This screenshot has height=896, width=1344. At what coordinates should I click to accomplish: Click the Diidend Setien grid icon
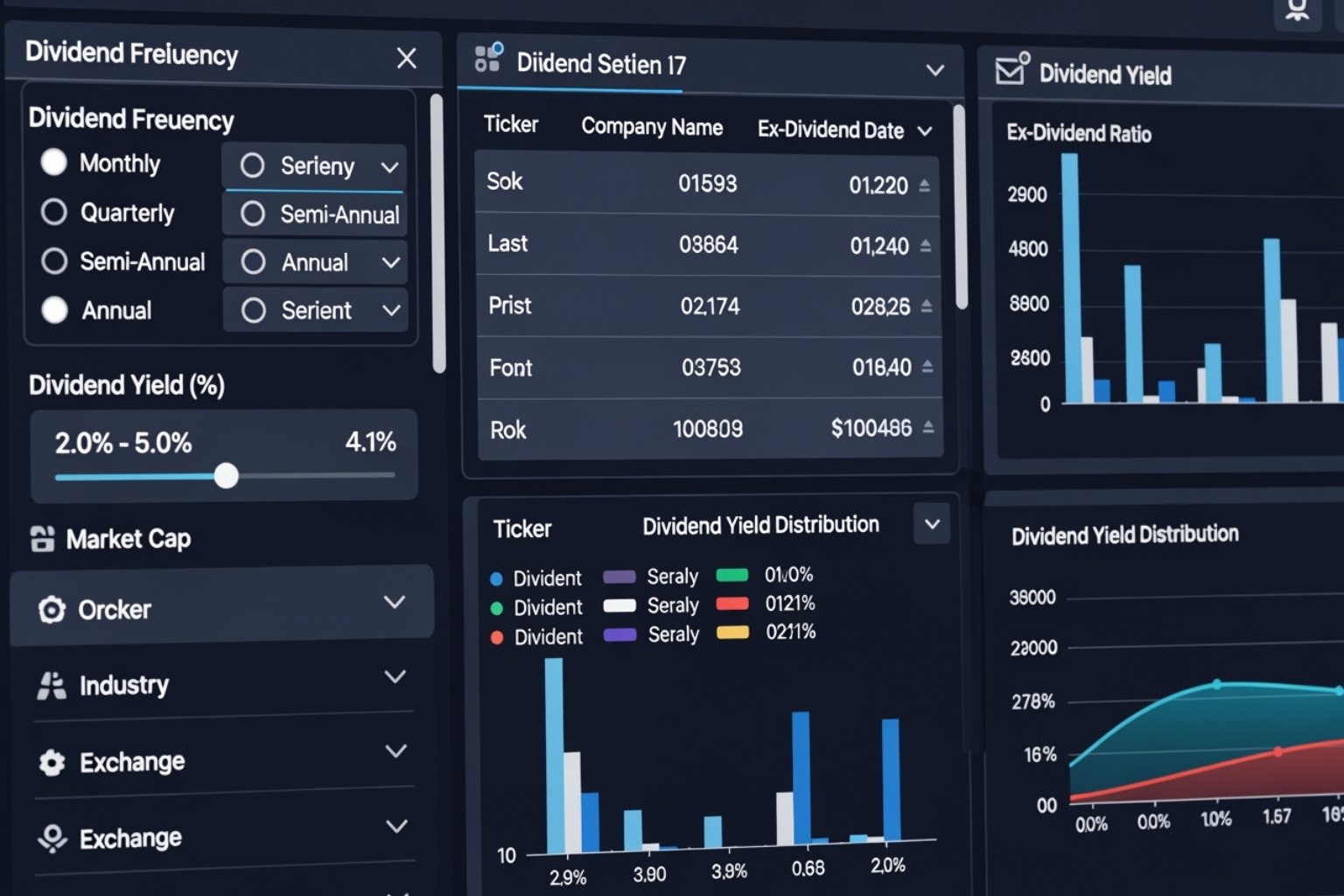click(x=488, y=58)
